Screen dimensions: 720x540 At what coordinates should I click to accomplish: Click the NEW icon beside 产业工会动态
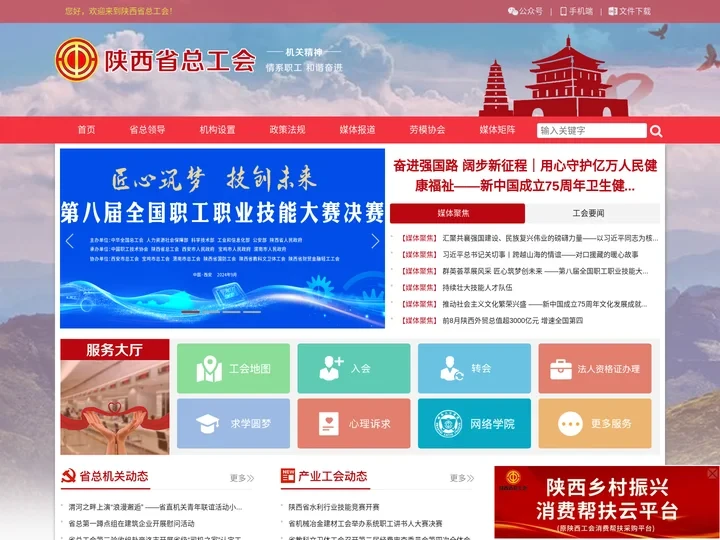click(x=288, y=476)
